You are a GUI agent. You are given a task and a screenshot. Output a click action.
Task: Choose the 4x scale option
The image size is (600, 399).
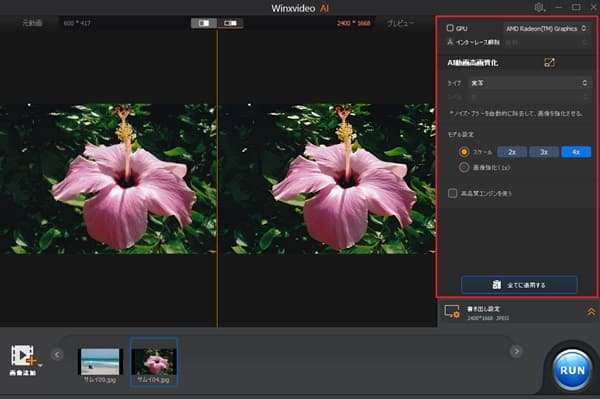576,152
